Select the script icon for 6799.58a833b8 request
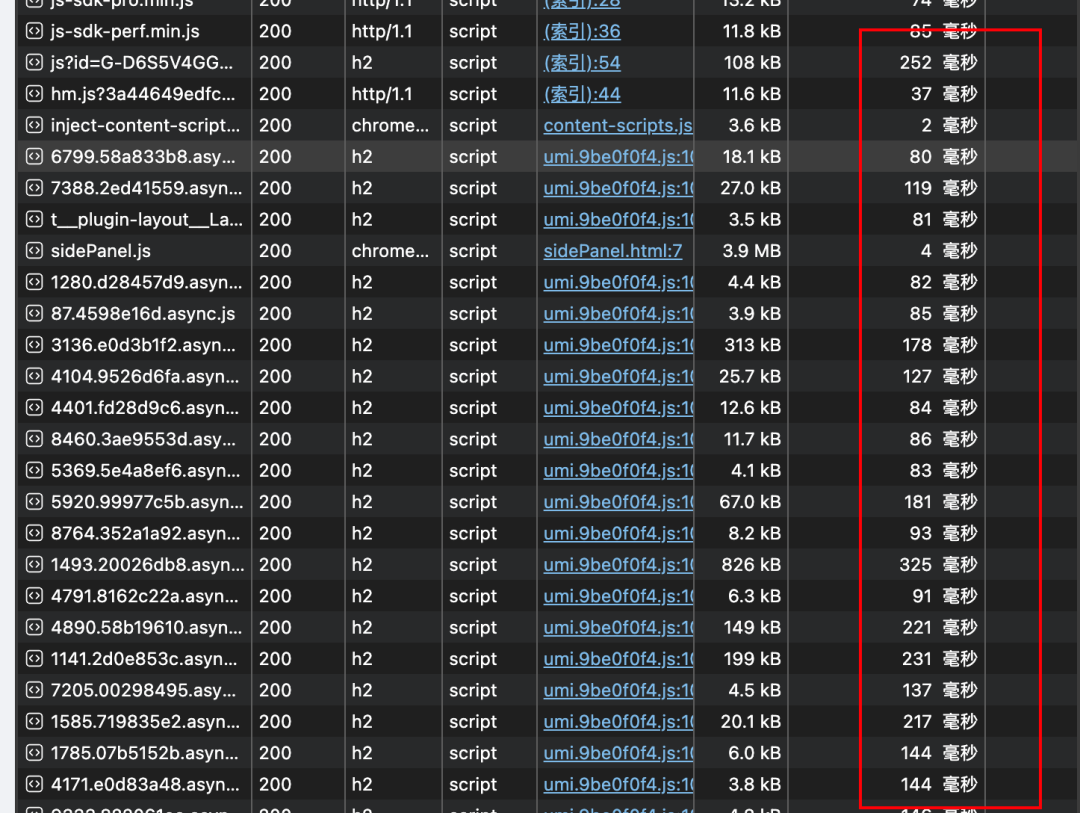This screenshot has height=813, width=1080. (34, 156)
